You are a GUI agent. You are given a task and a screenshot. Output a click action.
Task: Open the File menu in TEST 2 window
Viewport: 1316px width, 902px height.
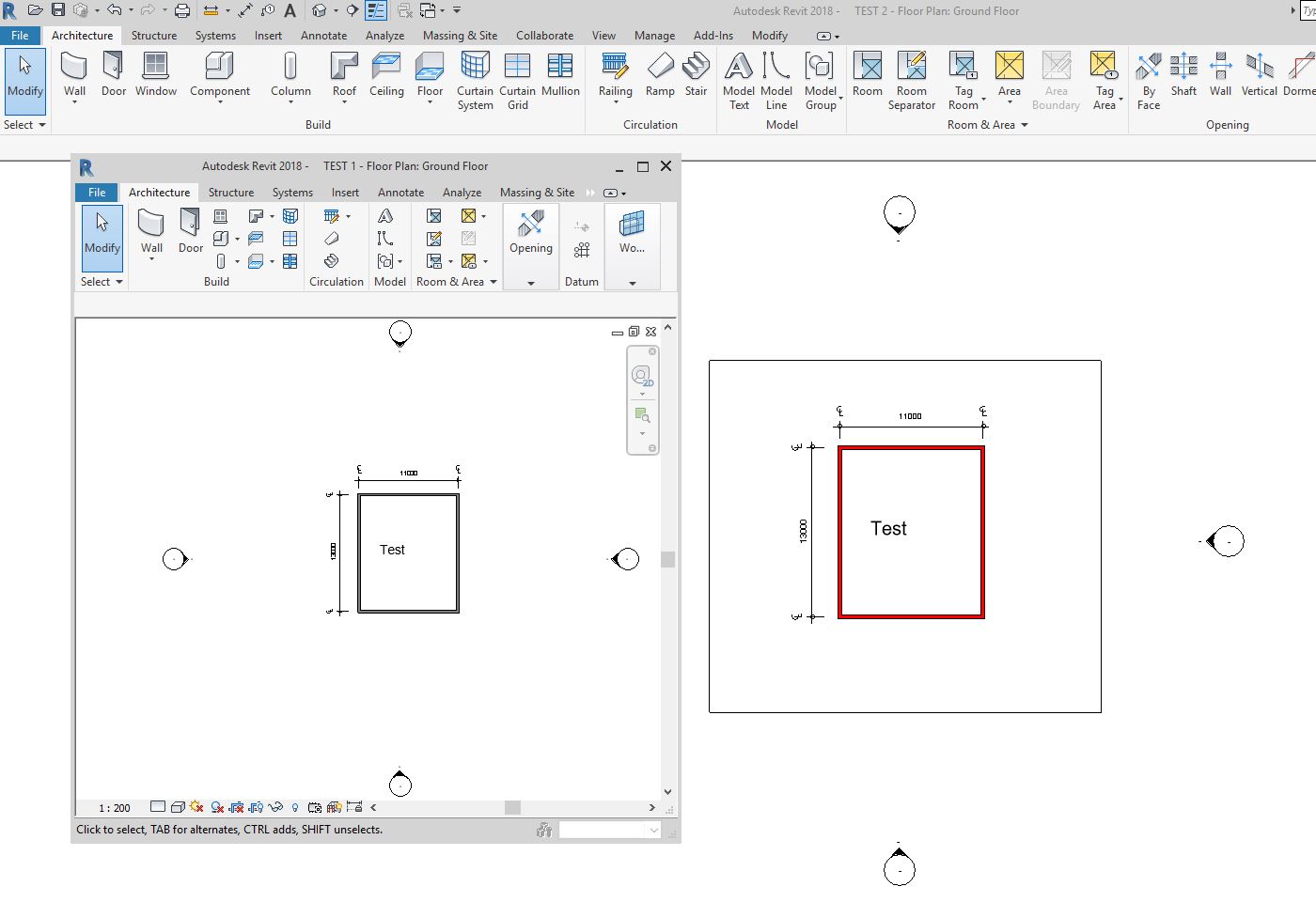coord(20,36)
